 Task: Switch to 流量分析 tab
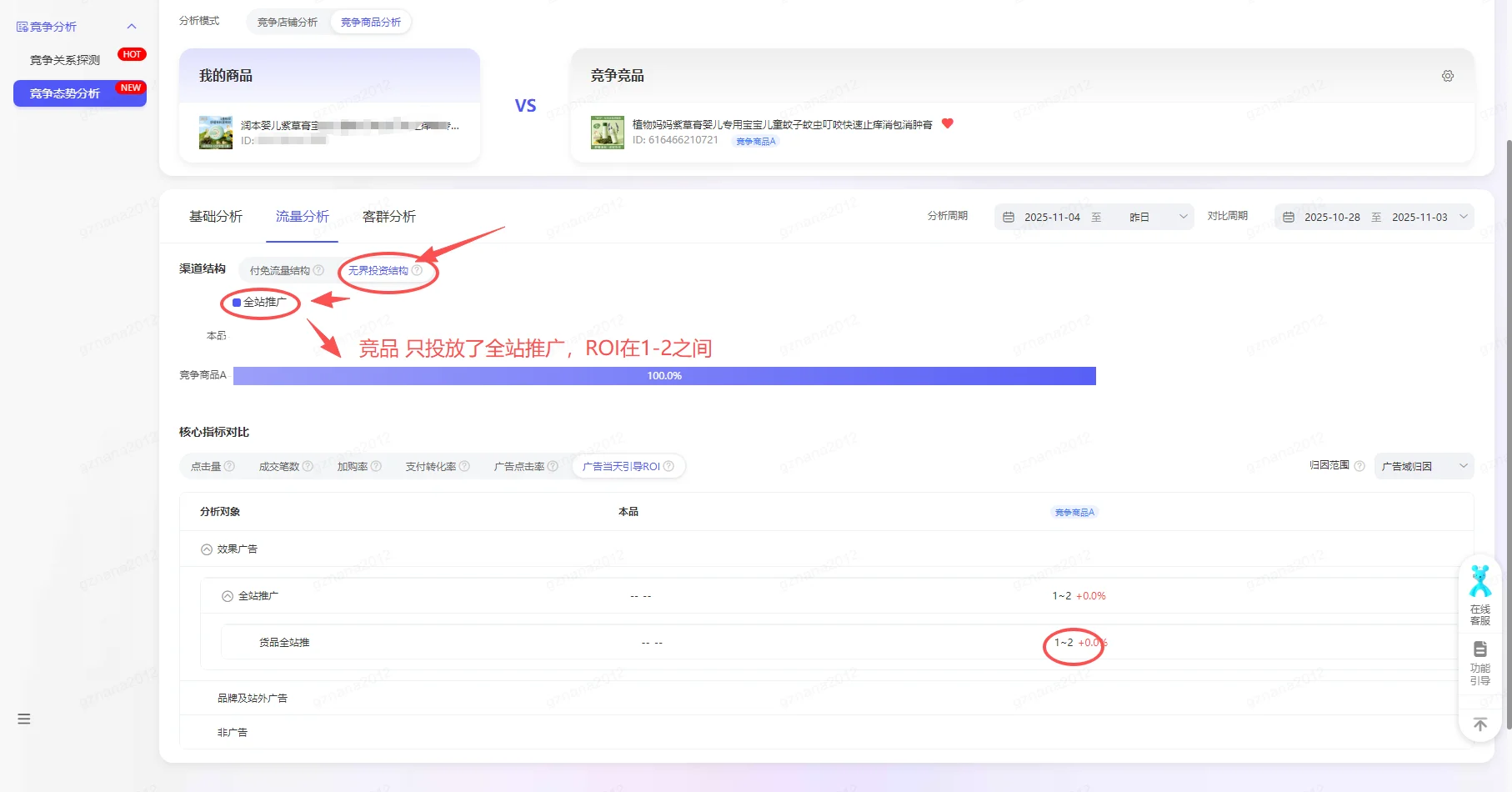tap(303, 217)
